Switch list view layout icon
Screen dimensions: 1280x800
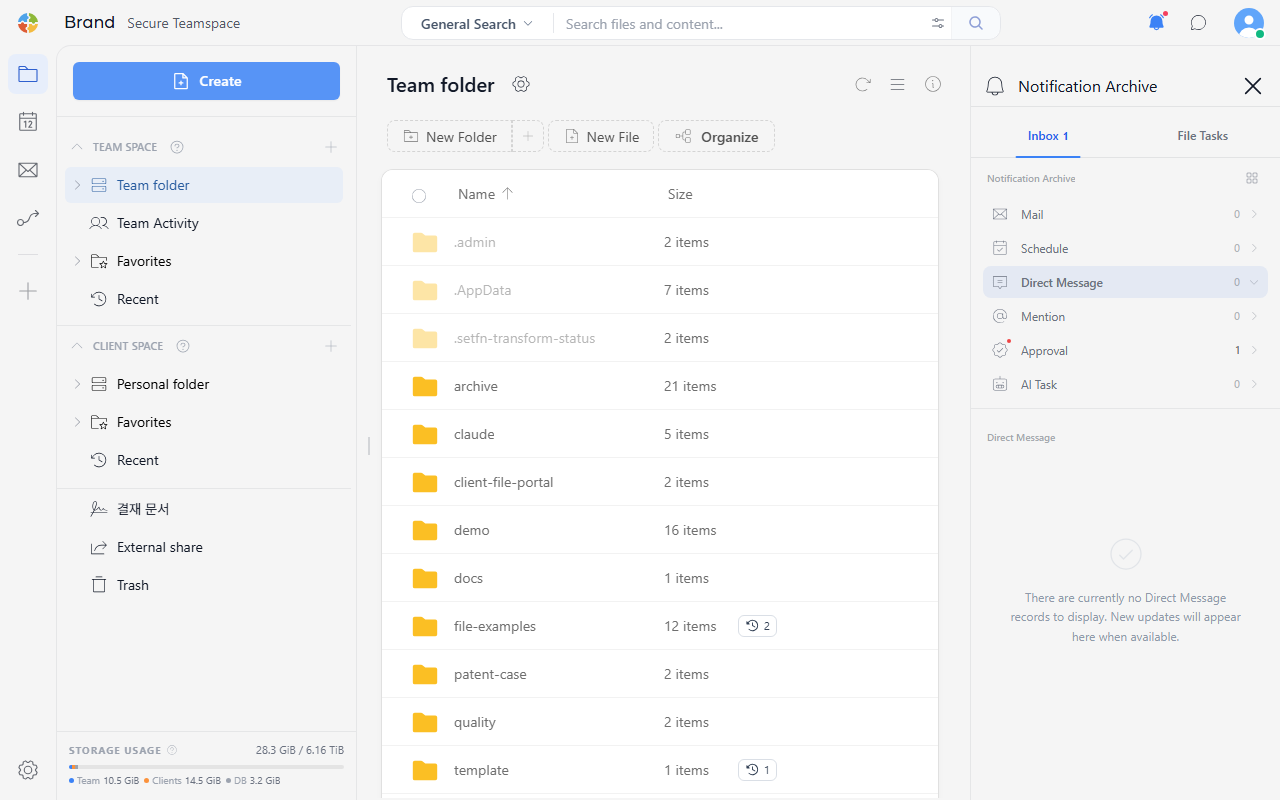pos(898,85)
